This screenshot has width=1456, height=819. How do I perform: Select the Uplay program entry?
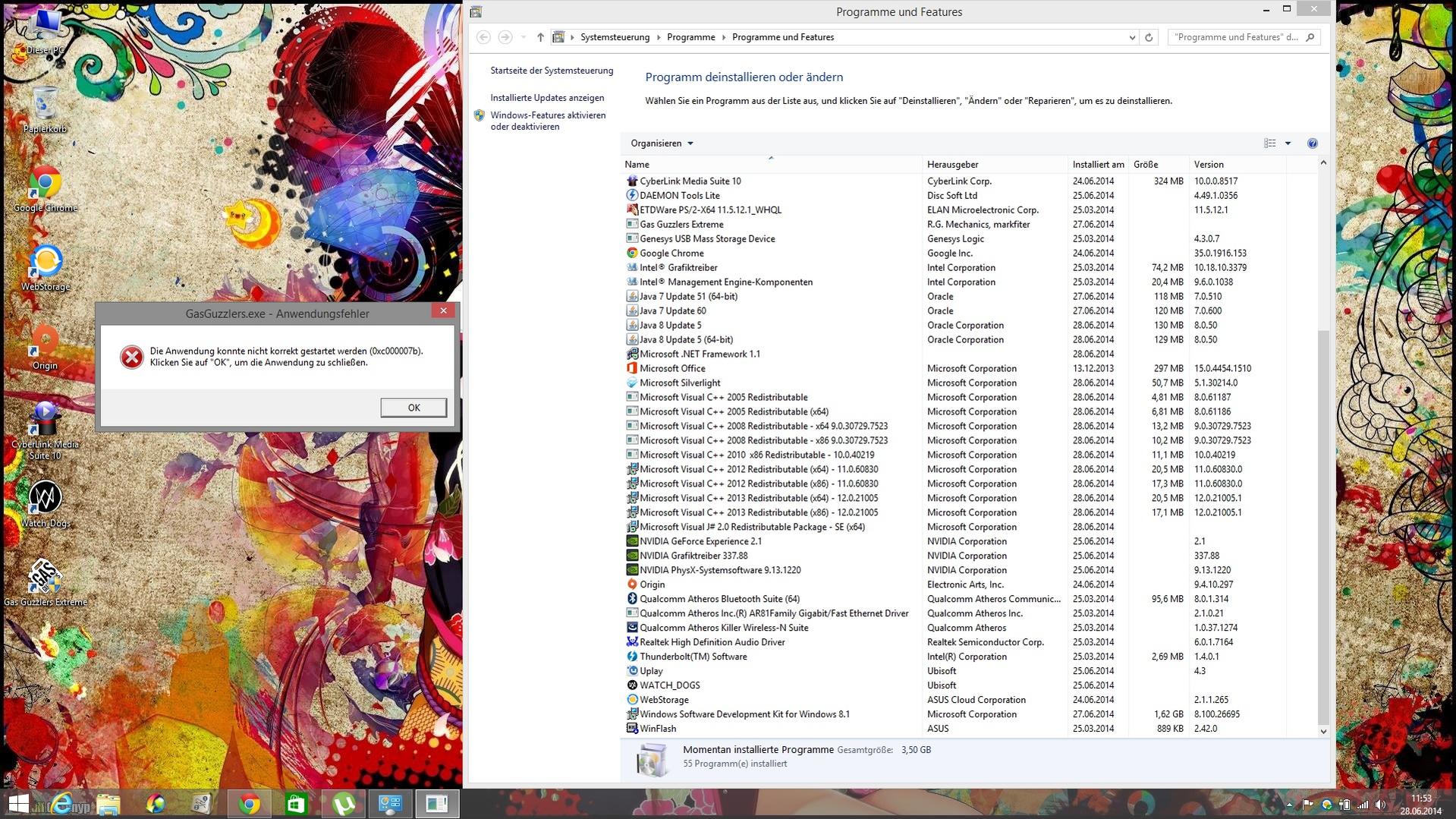pyautogui.click(x=954, y=672)
